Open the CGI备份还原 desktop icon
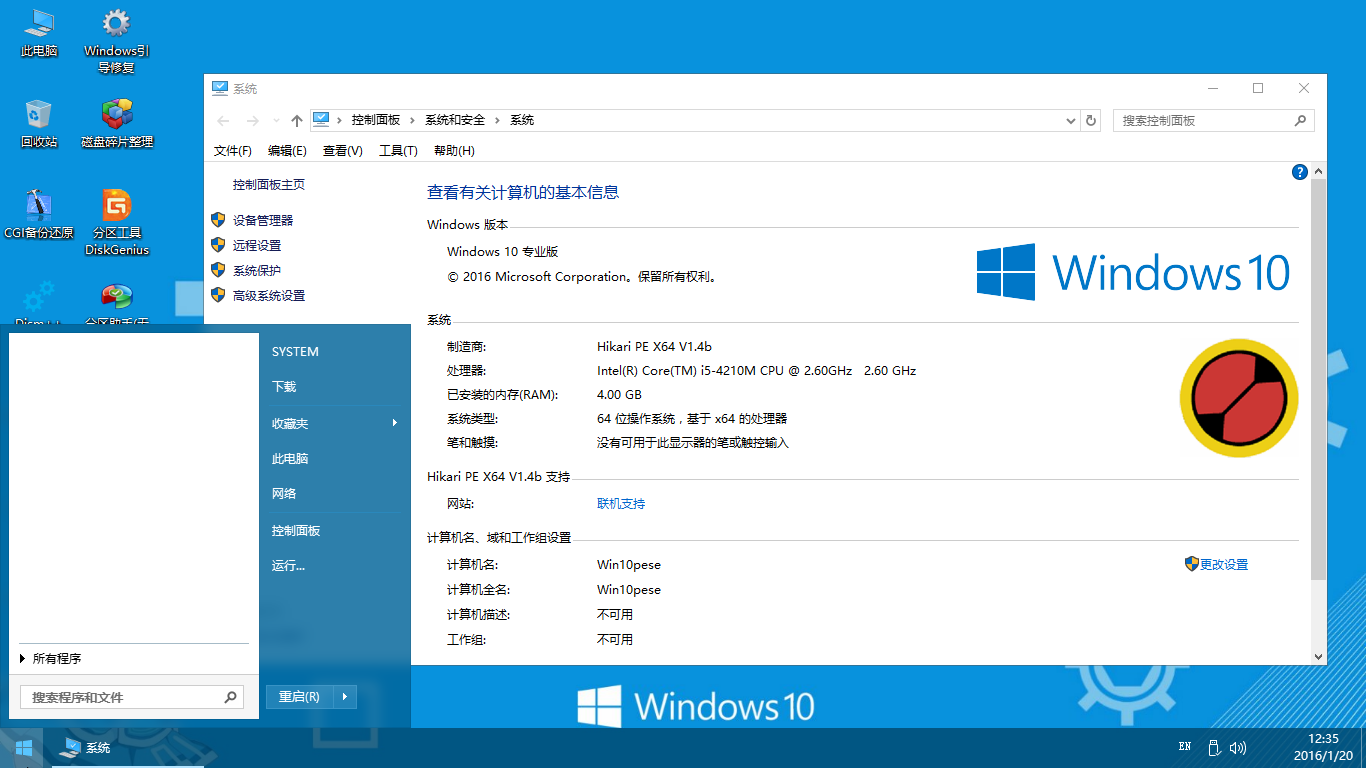 [x=39, y=215]
